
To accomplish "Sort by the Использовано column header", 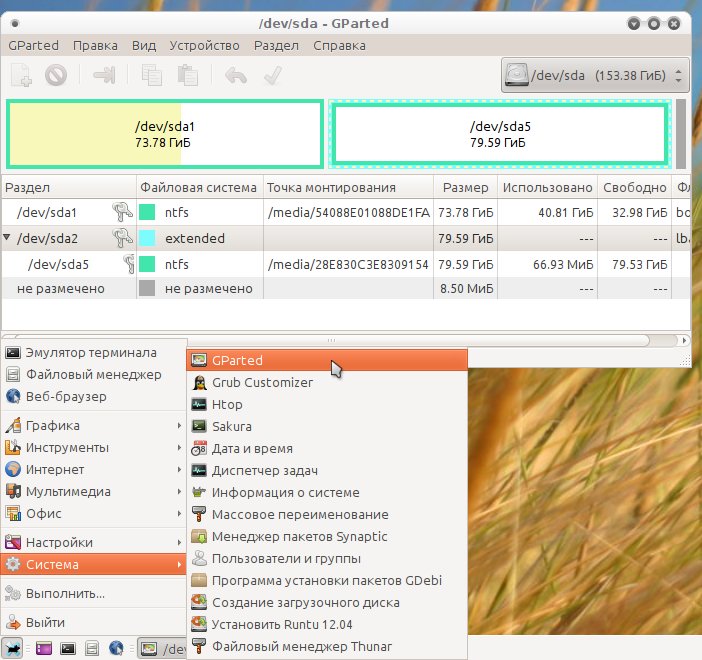I will (x=548, y=187).
